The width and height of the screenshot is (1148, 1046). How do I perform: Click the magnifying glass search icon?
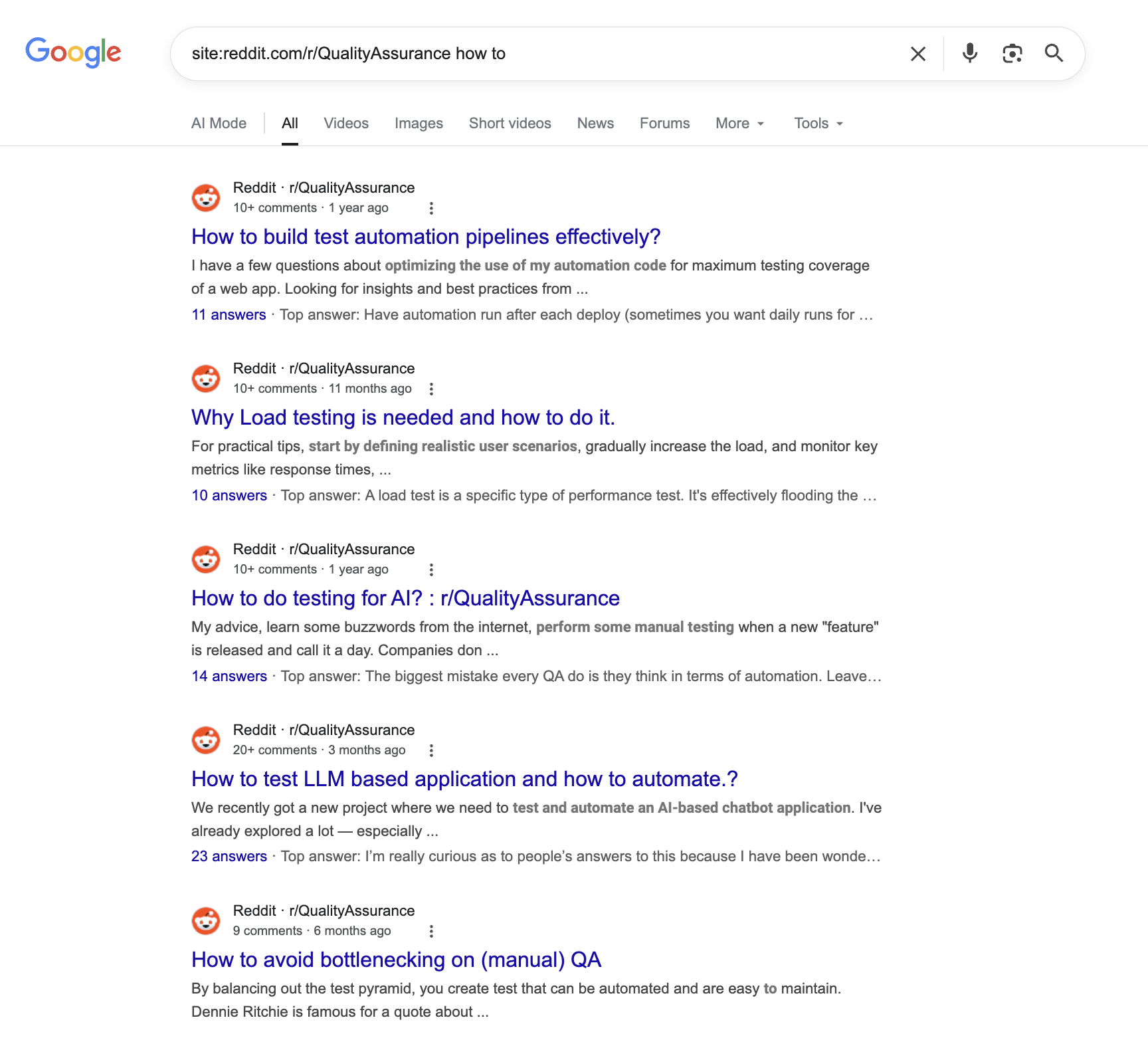tap(1054, 53)
